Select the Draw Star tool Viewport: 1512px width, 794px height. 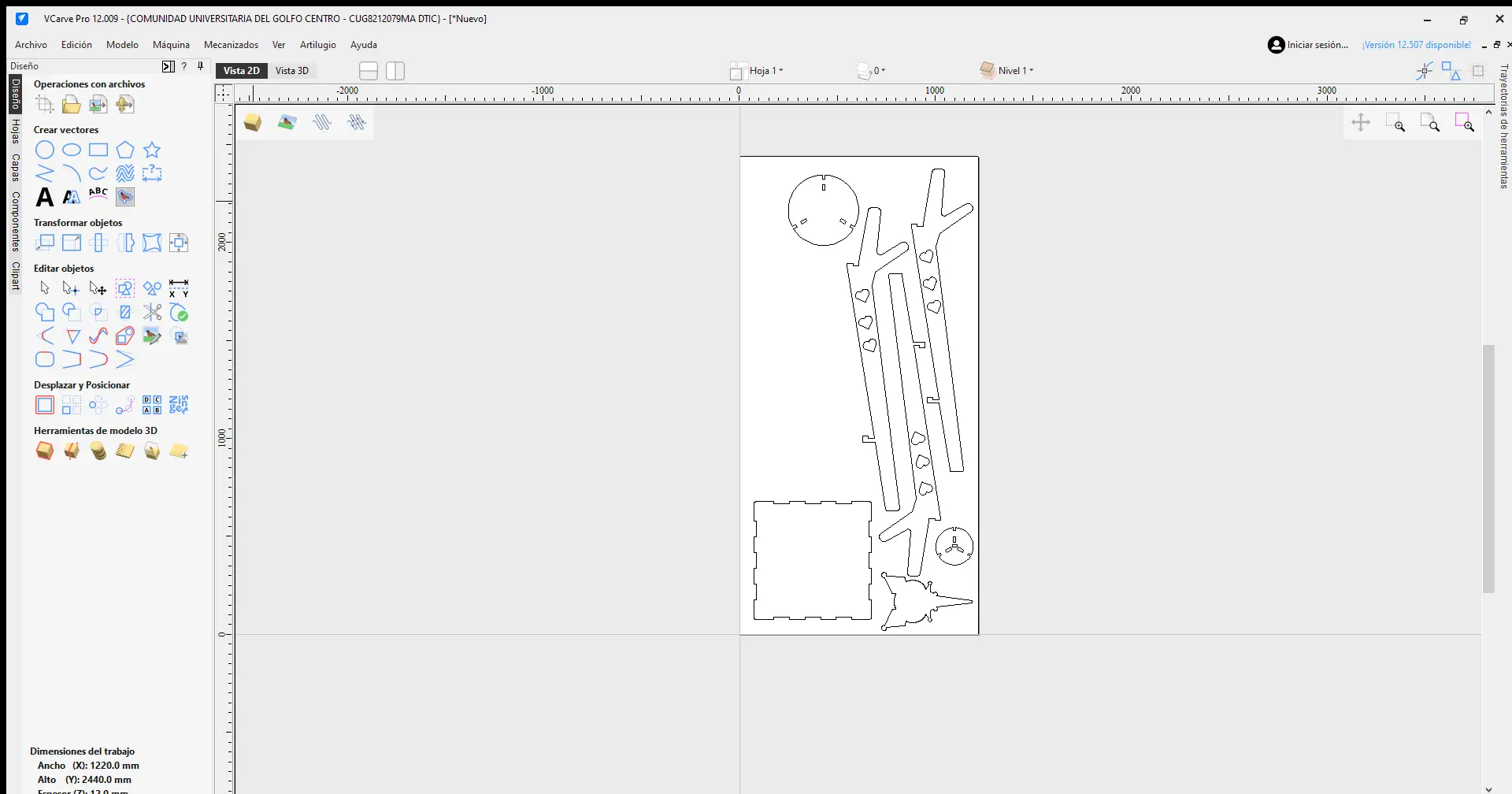[x=152, y=150]
